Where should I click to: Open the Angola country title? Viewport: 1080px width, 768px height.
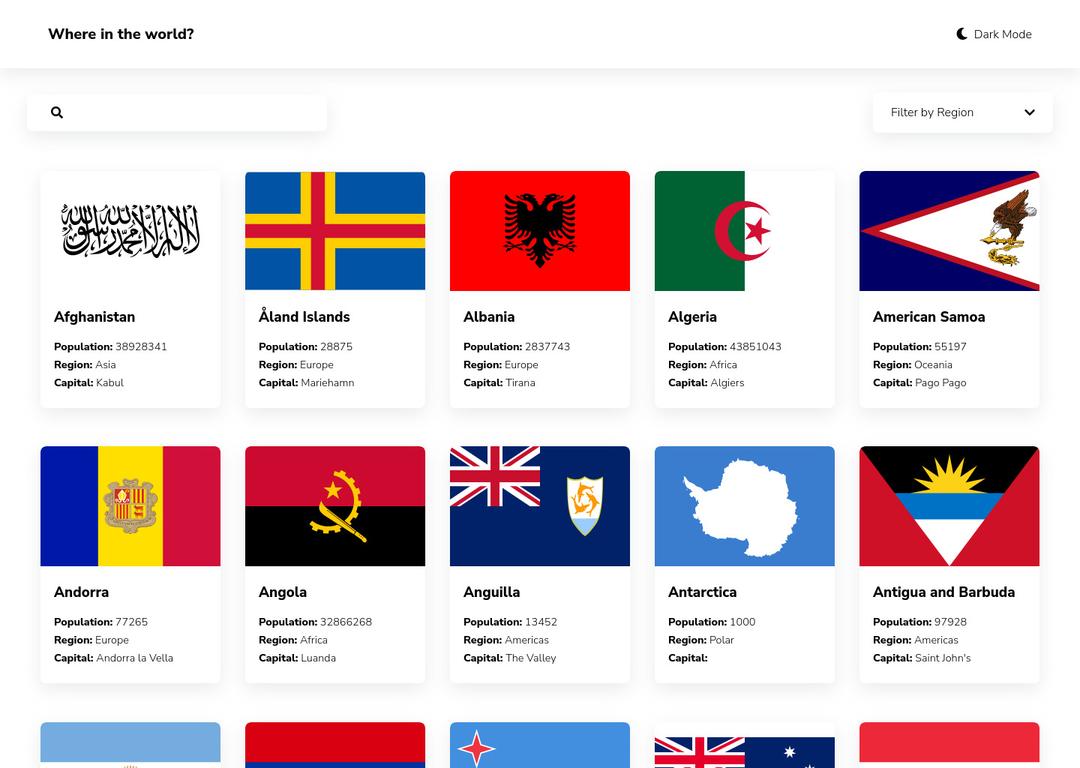click(x=283, y=592)
